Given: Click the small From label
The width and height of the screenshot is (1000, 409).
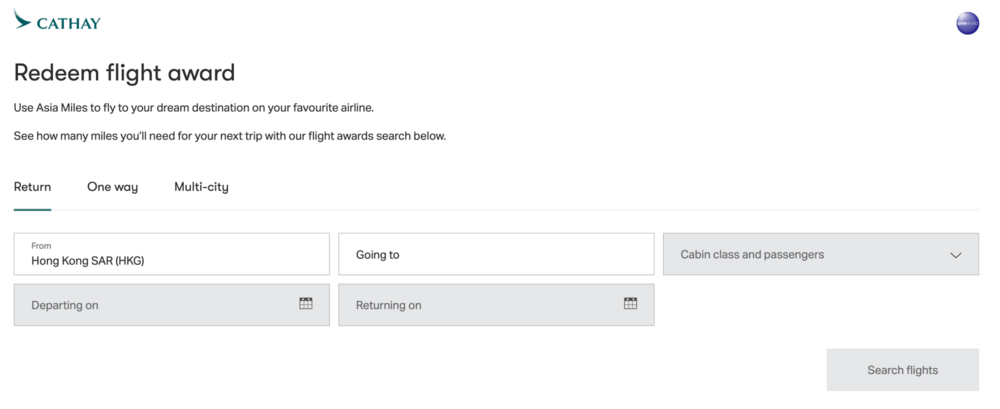Looking at the screenshot, I should coord(41,245).
